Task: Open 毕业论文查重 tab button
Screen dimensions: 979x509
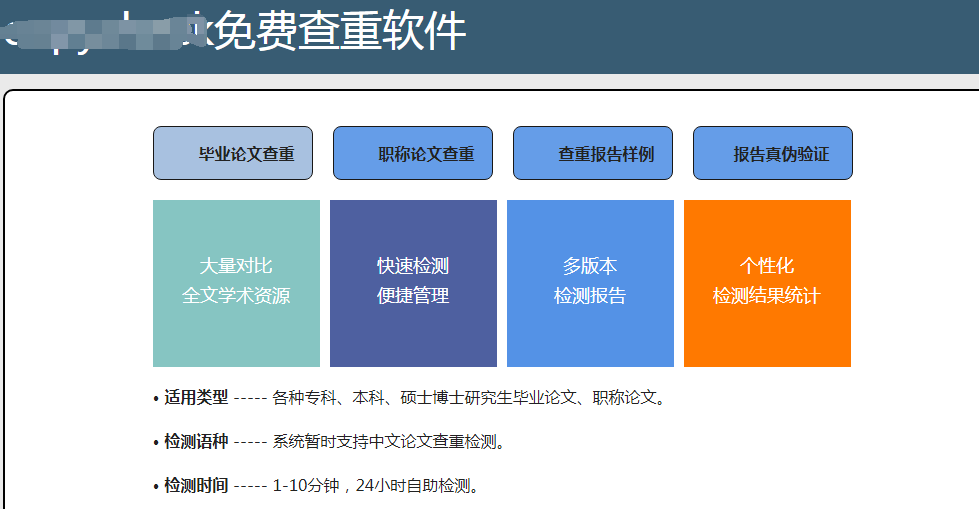Action: (x=233, y=153)
